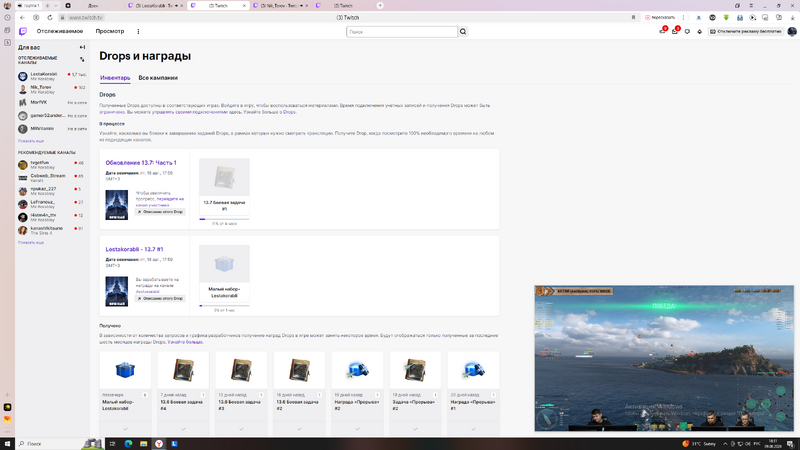This screenshot has width=800, height=450.
Task: Click the received Малый набор Lestakorabli blue gift
Action: (x=125, y=370)
